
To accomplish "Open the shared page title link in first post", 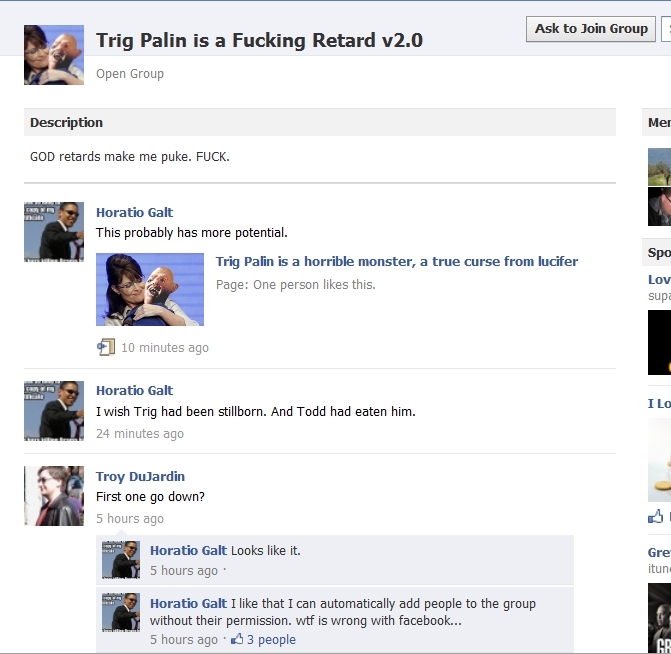I will click(x=397, y=262).
